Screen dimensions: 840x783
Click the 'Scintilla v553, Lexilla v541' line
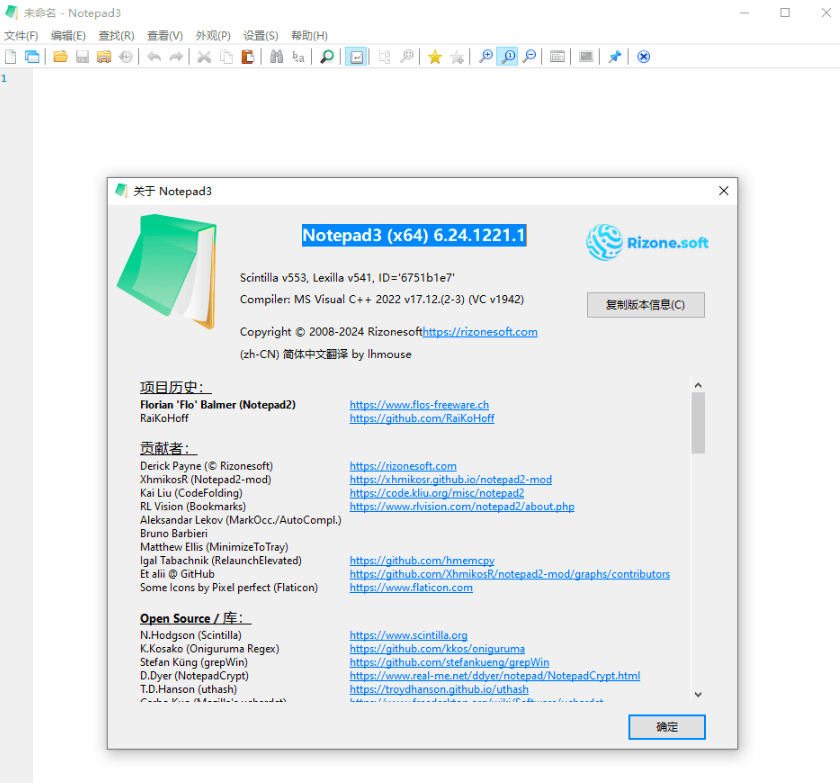click(x=347, y=277)
